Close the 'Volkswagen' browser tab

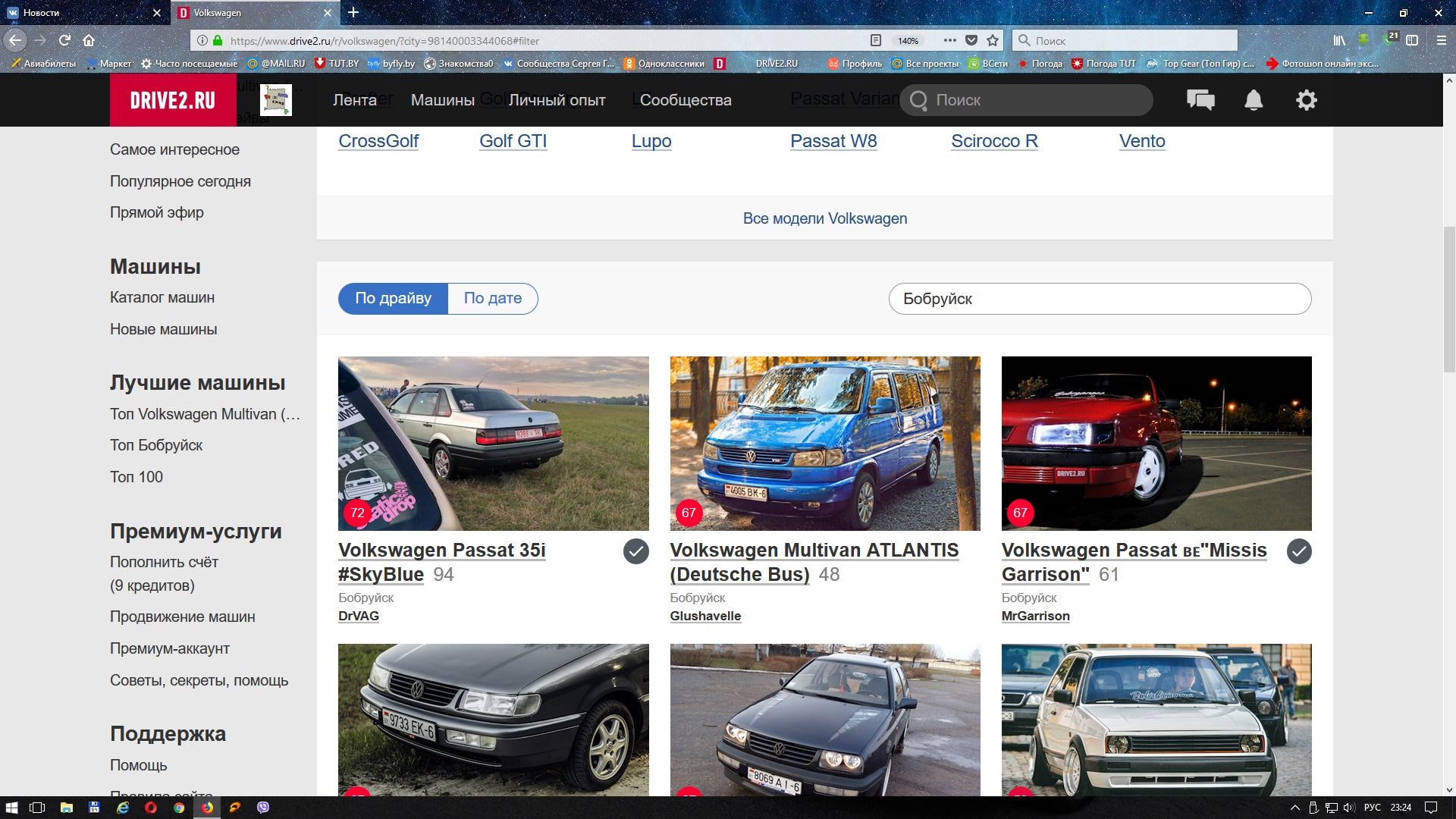pyautogui.click(x=328, y=13)
